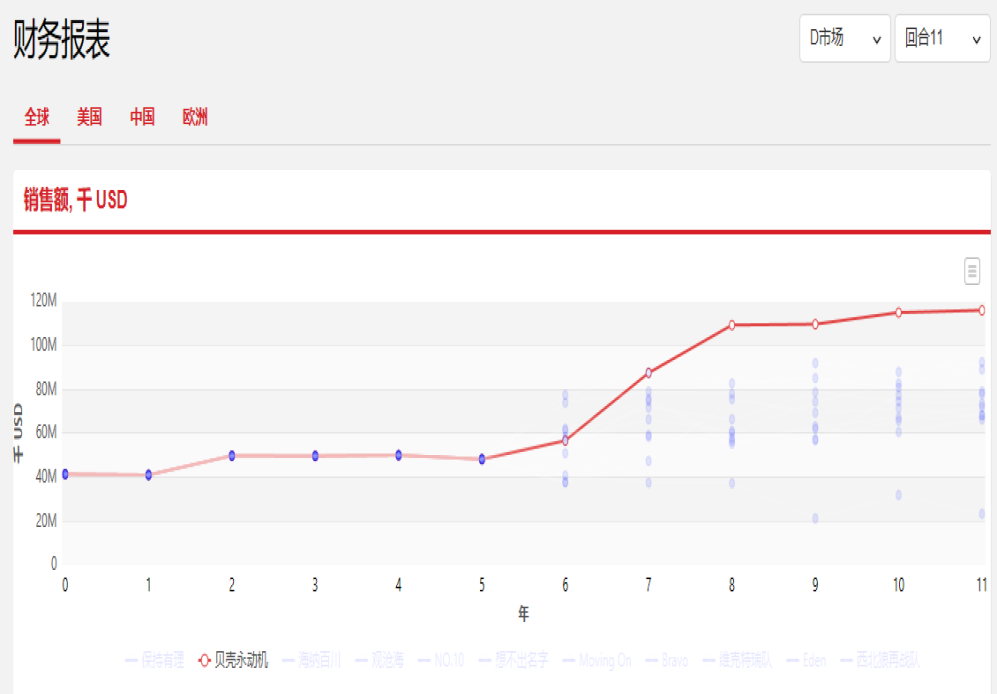Image resolution: width=997 pixels, height=694 pixels.
Task: Select the 中国 region tab
Action: [142, 117]
